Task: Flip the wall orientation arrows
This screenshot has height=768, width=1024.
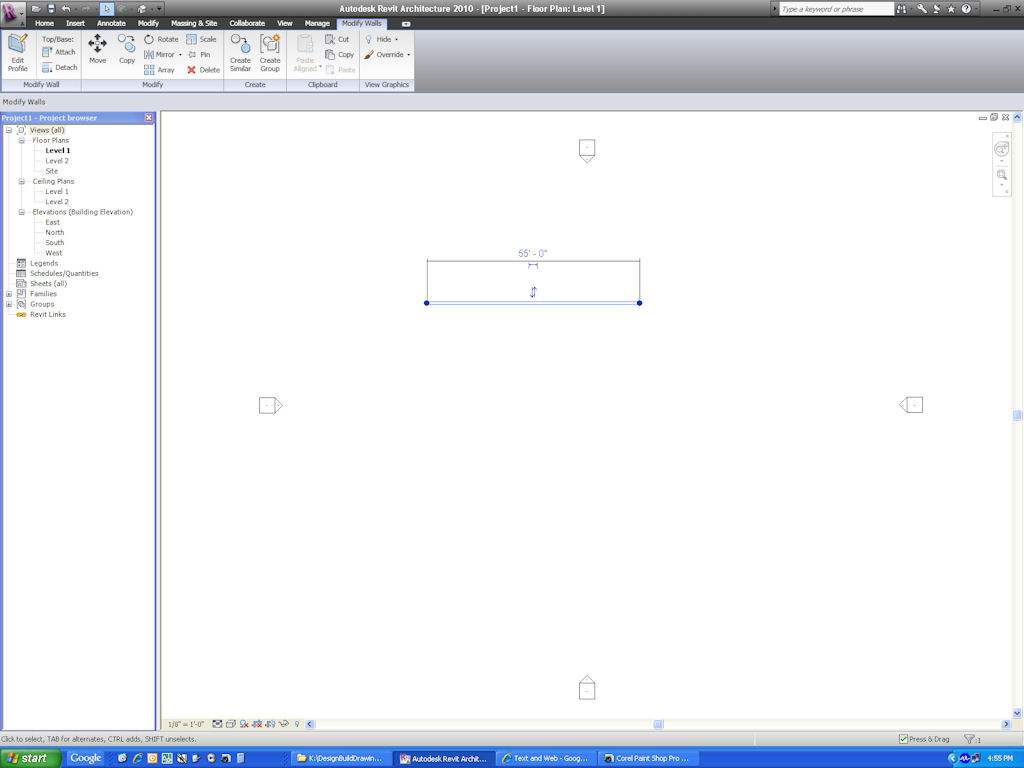Action: coord(533,292)
